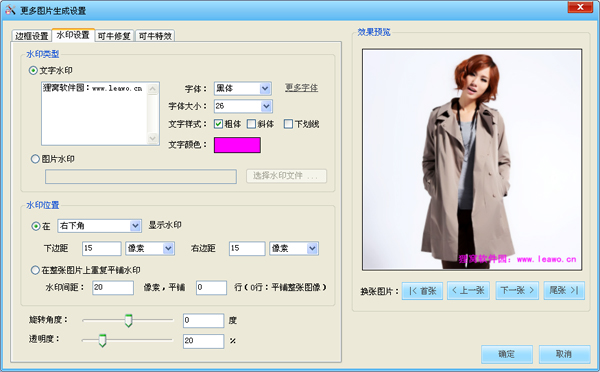Image resolution: width=600 pixels, height=372 pixels.
Task: Click the 平铺 rows input field
Action: 211,288
